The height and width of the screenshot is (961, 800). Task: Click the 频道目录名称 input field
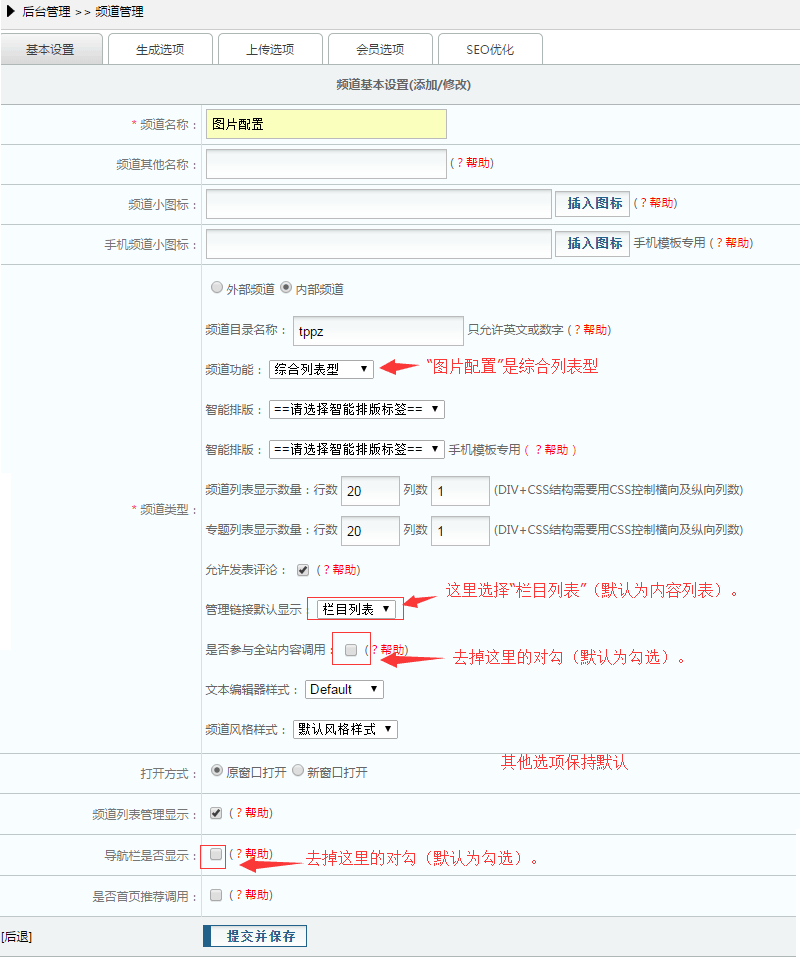[x=378, y=330]
